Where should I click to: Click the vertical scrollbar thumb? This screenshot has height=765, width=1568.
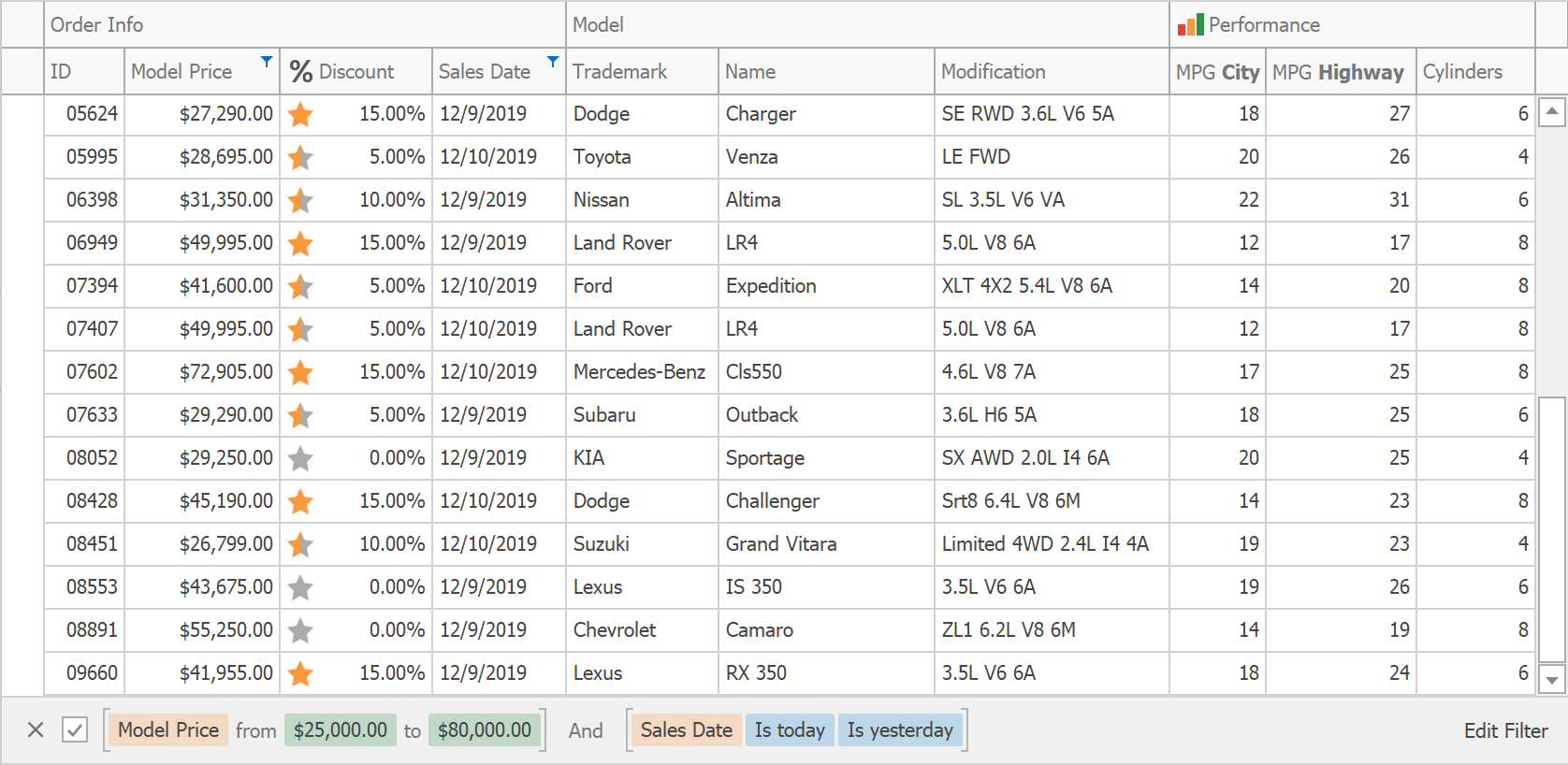point(1552,528)
